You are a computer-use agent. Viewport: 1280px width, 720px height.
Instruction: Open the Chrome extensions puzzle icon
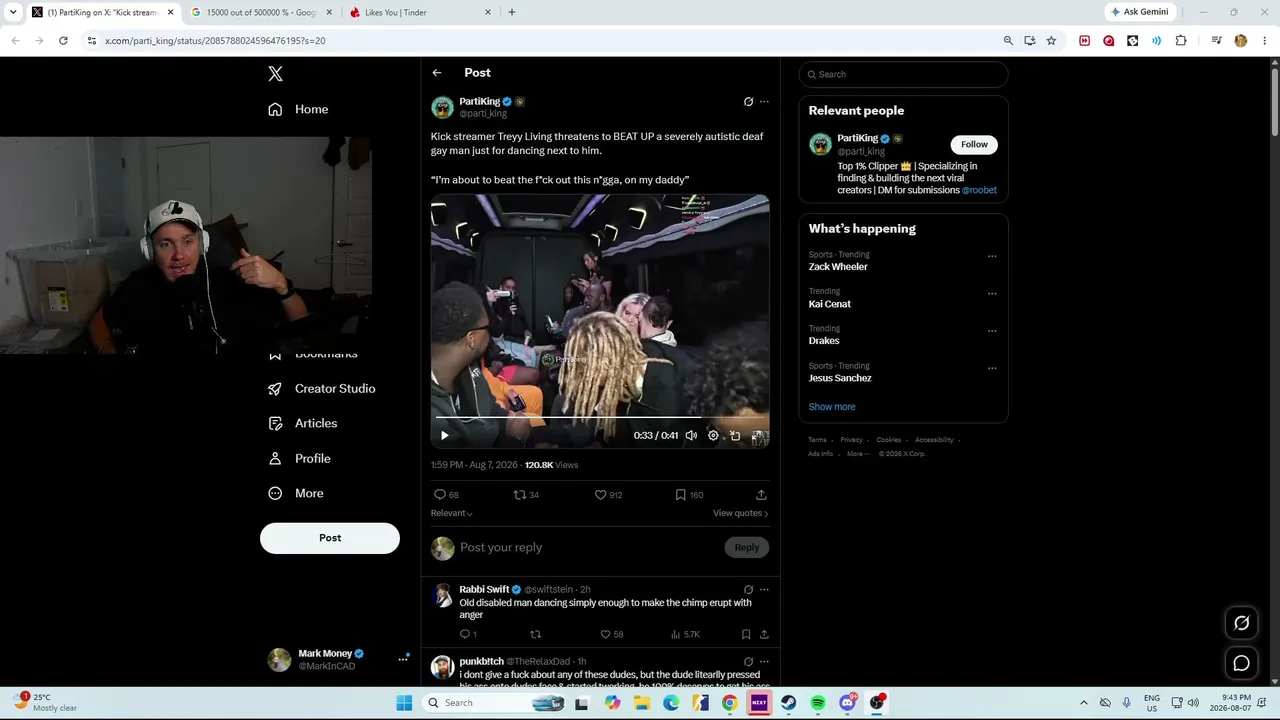[x=1181, y=41]
